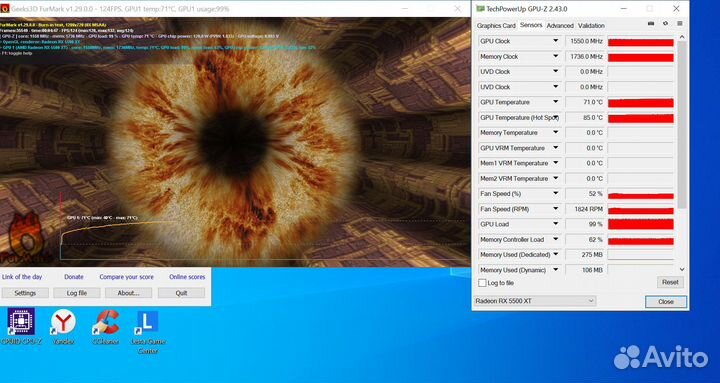Expand the GPU Temperature sensor dropdown arrow
The width and height of the screenshot is (720, 383).
point(555,102)
